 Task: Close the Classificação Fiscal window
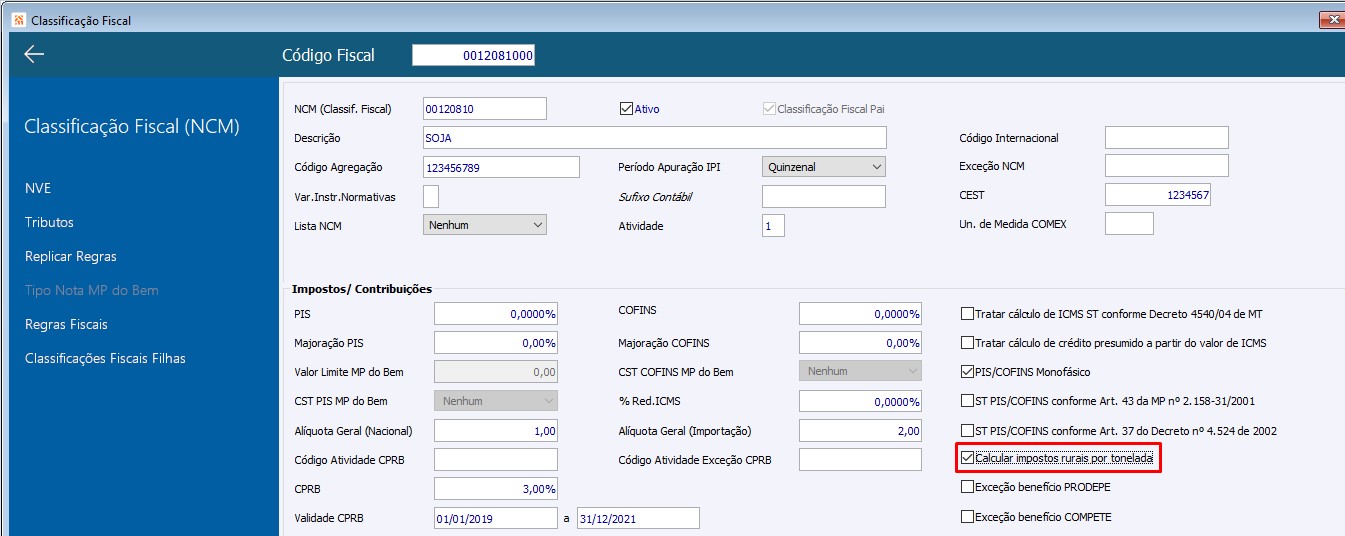(1332, 20)
